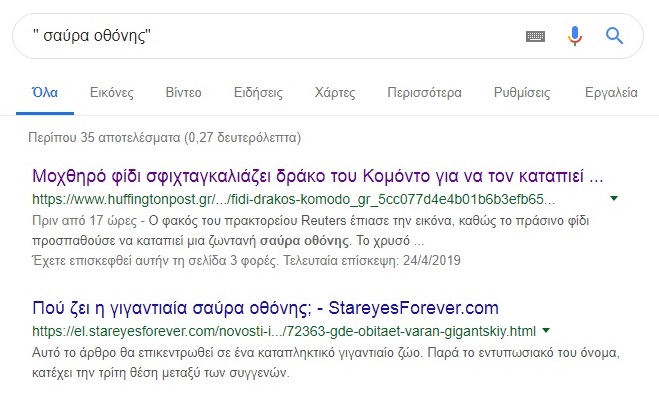
Task: Expand the stareyesforever result options arrow
Action: pyautogui.click(x=546, y=330)
